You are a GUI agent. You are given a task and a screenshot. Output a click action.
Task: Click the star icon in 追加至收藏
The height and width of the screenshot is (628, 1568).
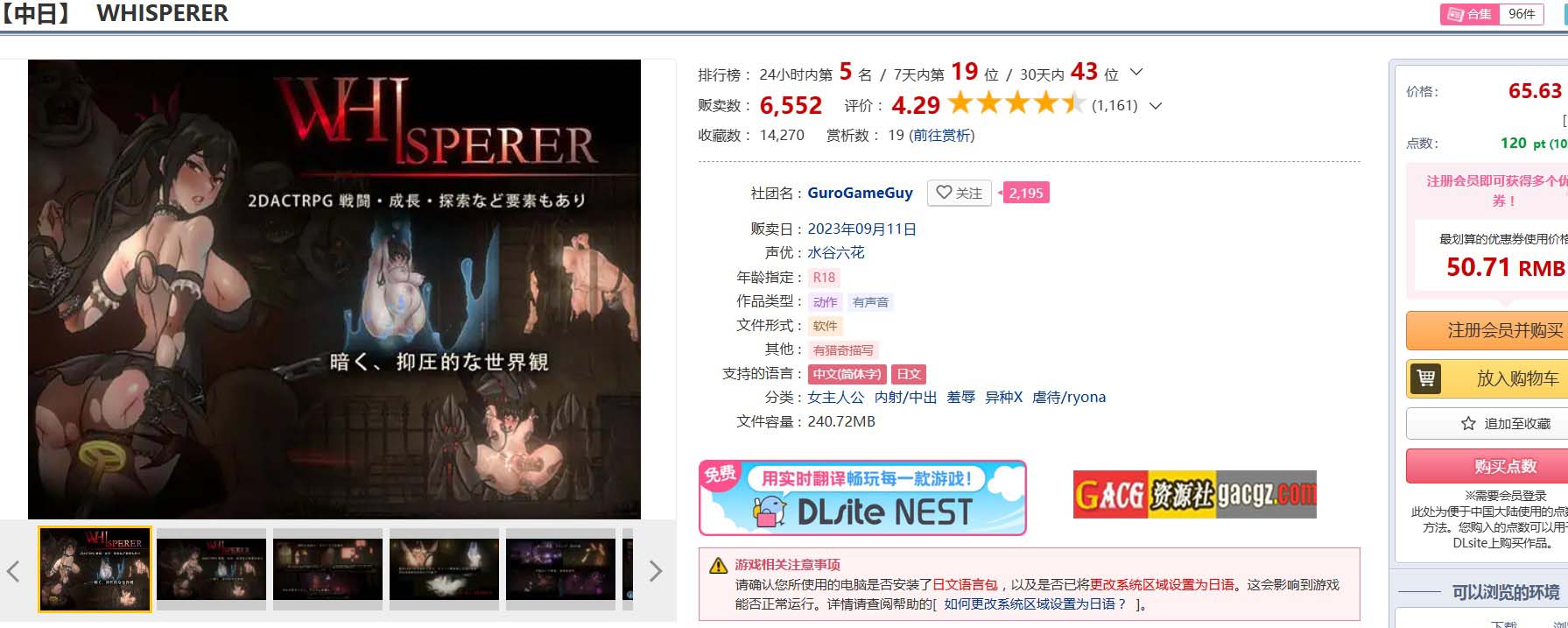[x=1468, y=423]
